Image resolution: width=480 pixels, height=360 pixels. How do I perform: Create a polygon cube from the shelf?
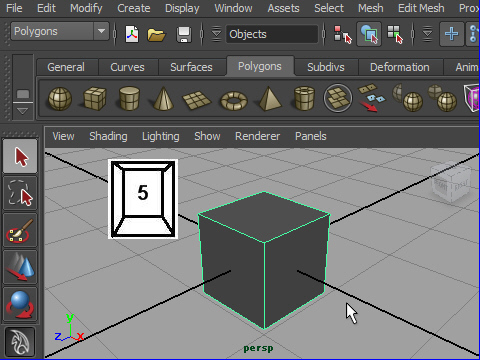click(95, 98)
